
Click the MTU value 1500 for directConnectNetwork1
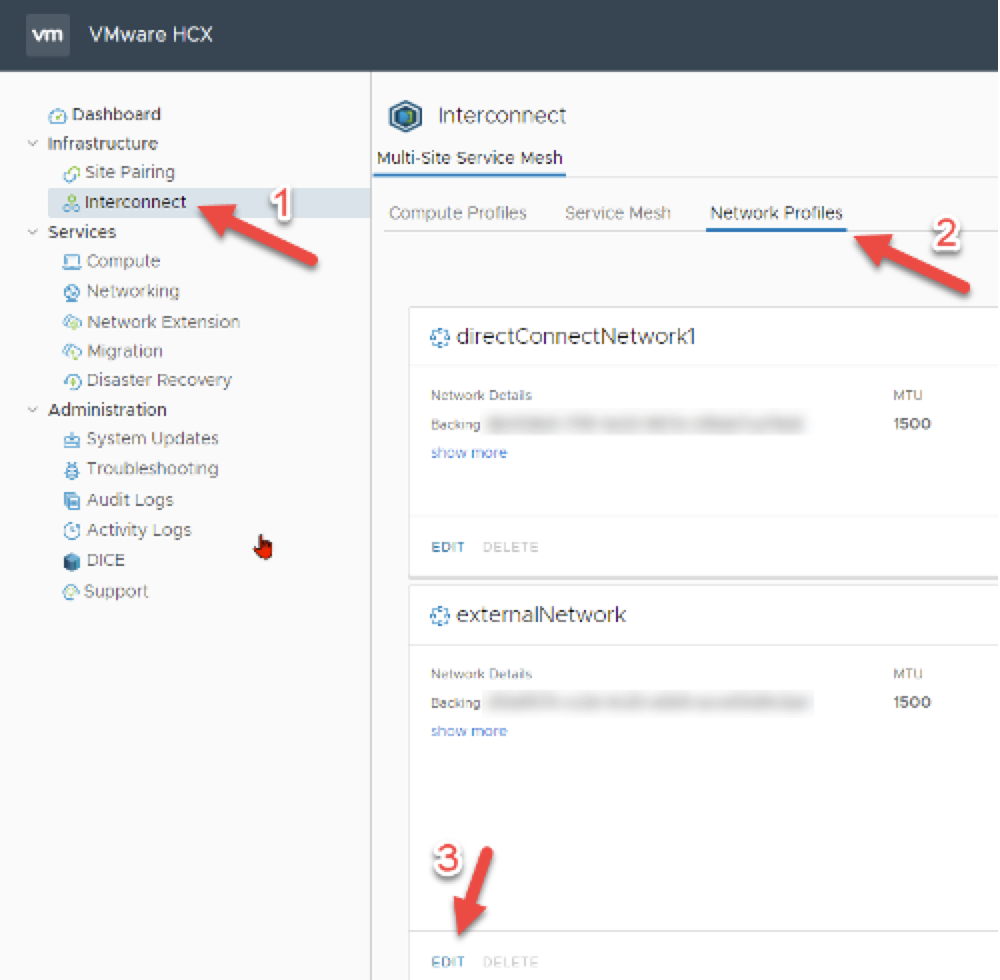[912, 424]
